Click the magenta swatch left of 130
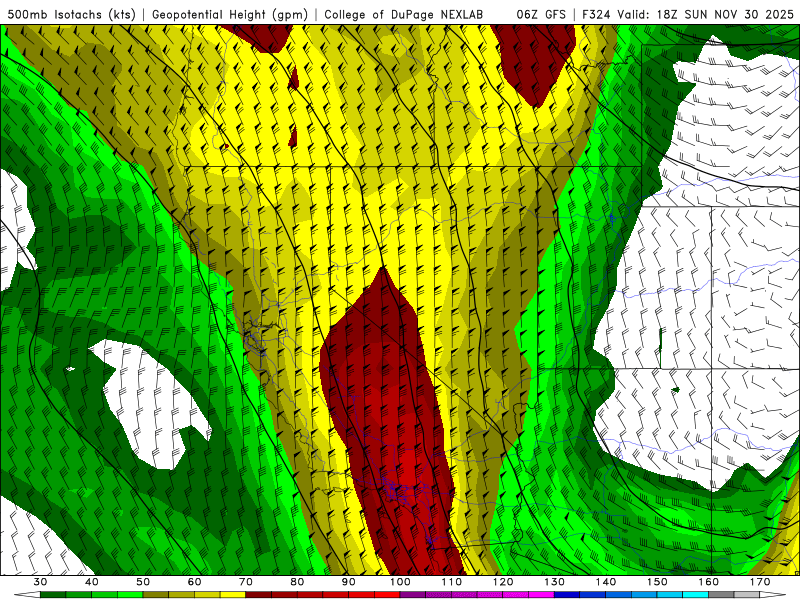Screen dimensions: 800x600 pos(542,595)
